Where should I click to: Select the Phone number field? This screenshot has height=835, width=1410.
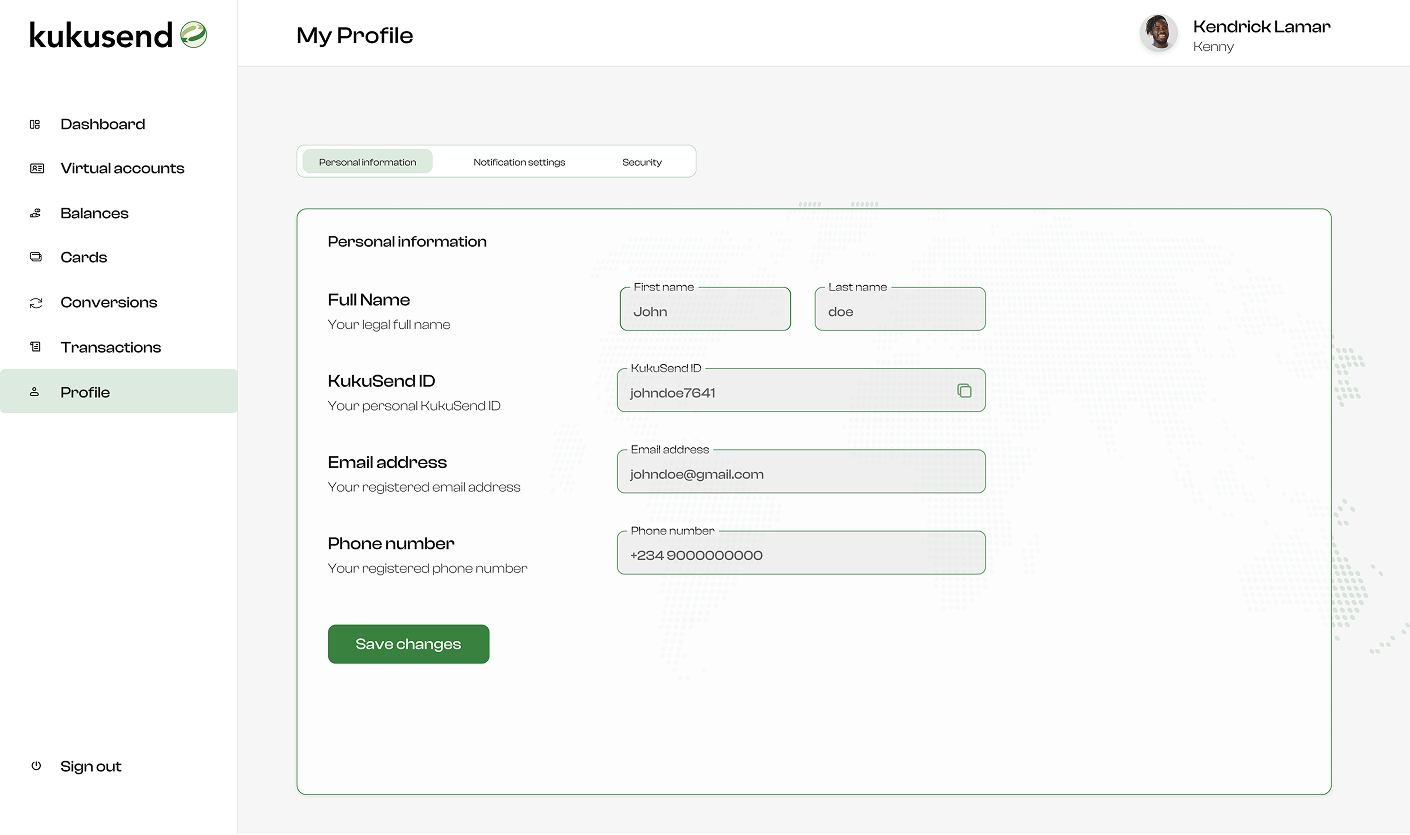[800, 553]
